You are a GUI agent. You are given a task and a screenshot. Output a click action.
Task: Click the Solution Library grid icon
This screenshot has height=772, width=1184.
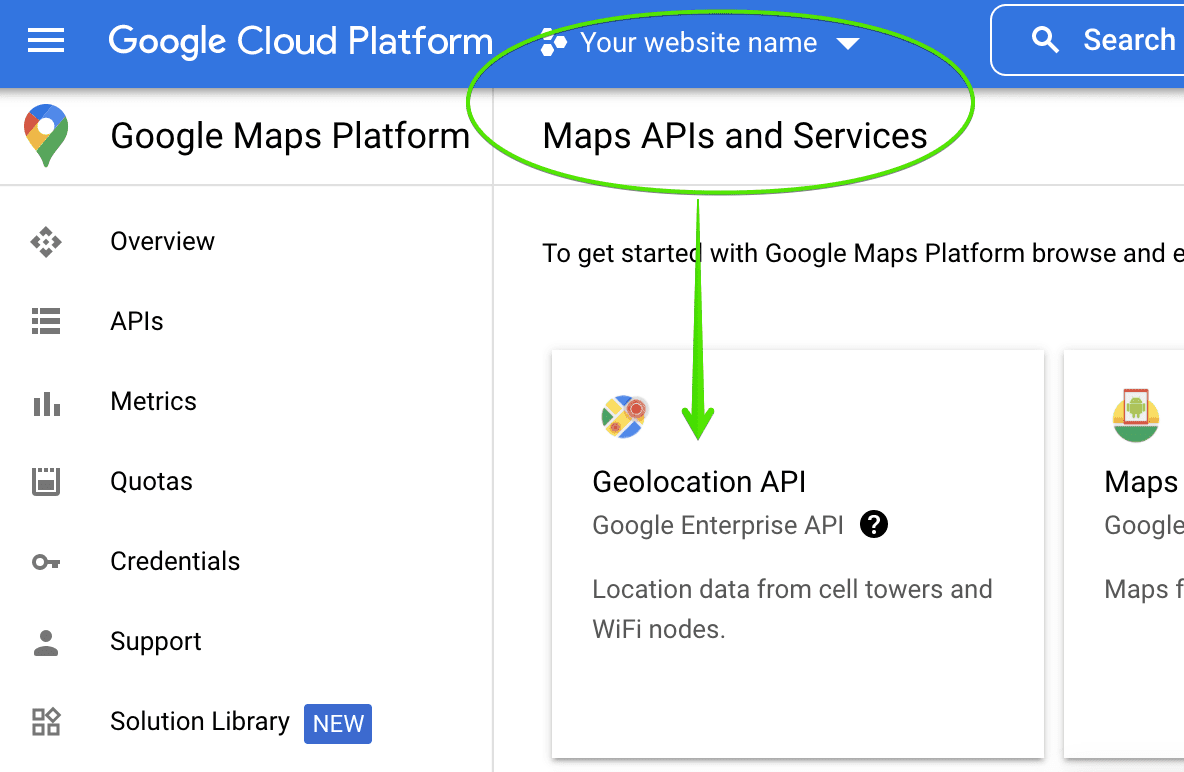pyautogui.click(x=46, y=722)
